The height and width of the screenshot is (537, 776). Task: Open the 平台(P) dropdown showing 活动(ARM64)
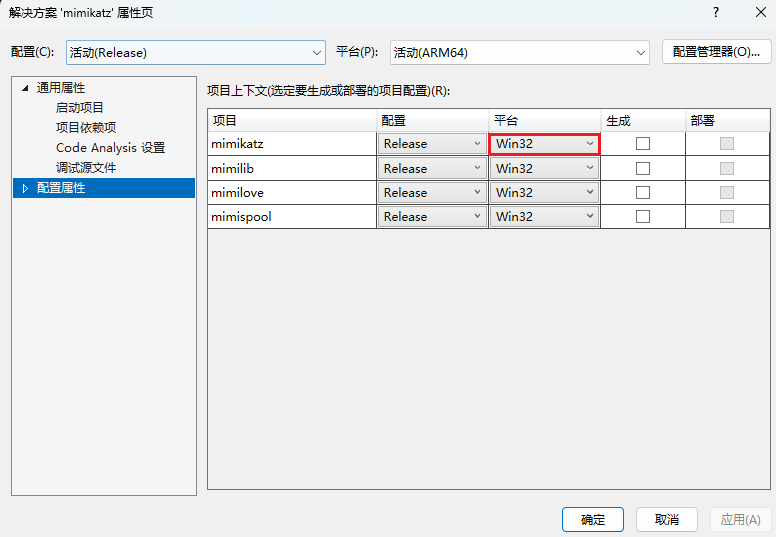(x=519, y=52)
